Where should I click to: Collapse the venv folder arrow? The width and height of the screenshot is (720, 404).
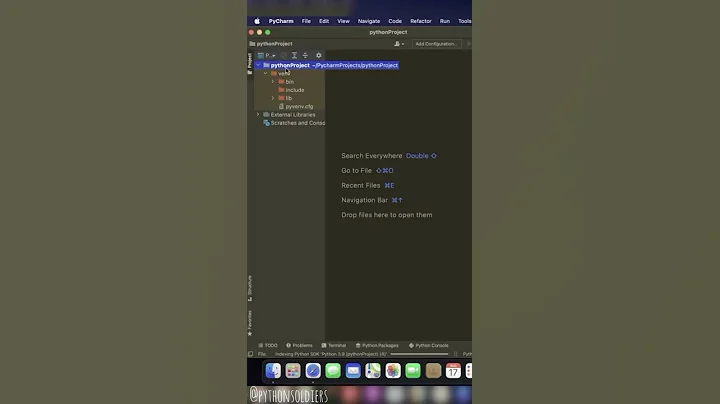(265, 73)
